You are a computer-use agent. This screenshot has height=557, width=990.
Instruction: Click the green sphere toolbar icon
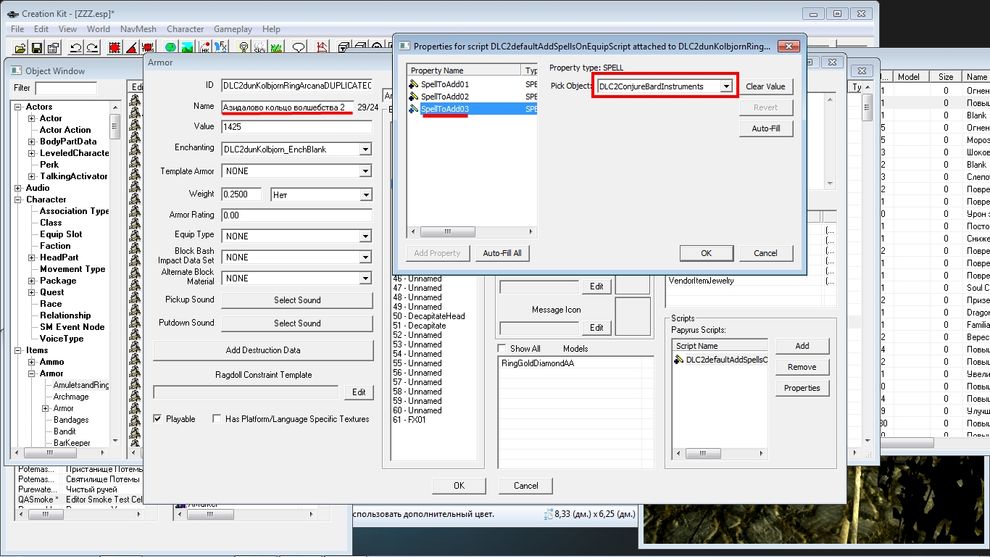(170, 48)
